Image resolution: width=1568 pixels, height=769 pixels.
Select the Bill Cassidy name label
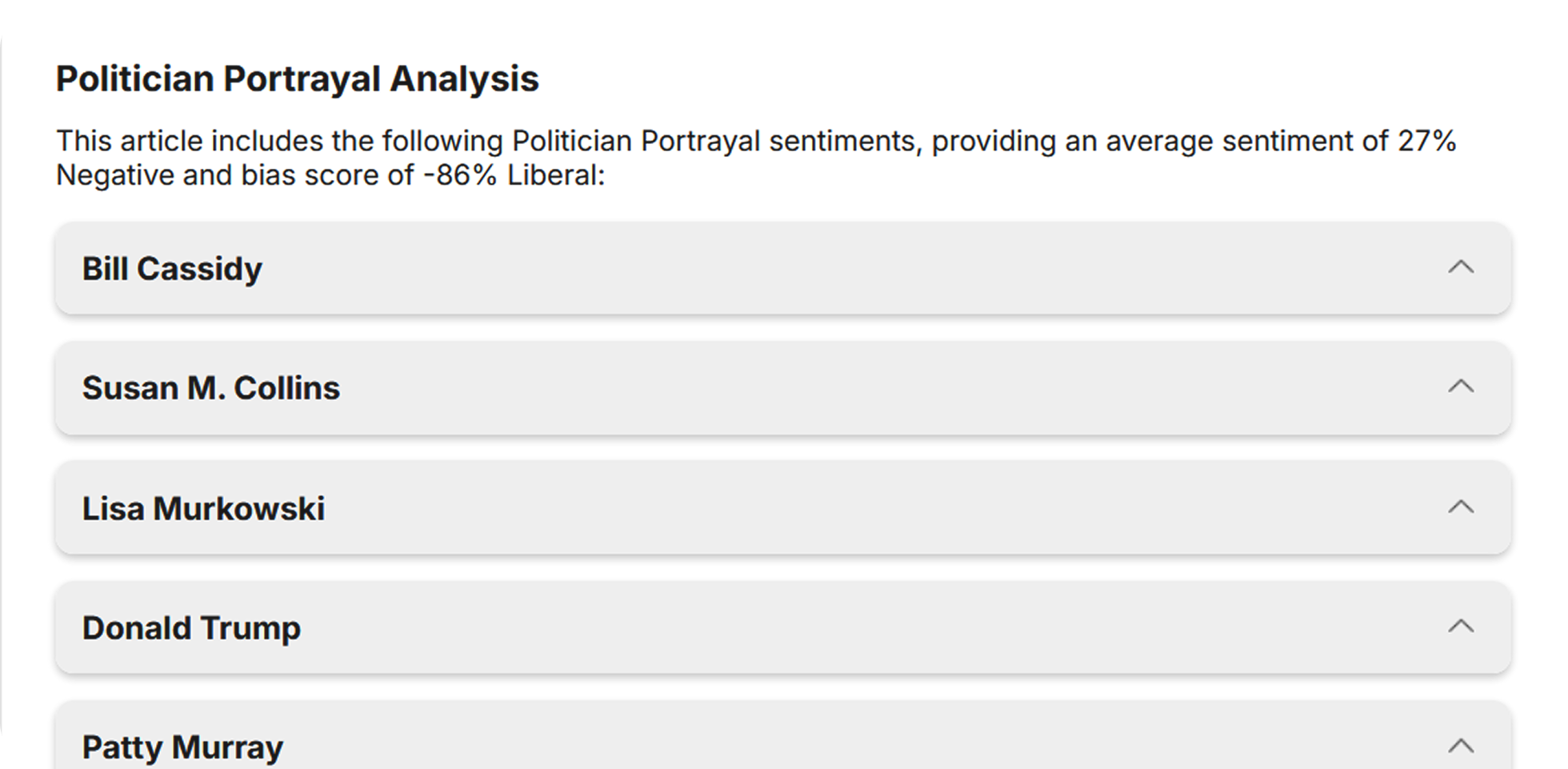[172, 269]
